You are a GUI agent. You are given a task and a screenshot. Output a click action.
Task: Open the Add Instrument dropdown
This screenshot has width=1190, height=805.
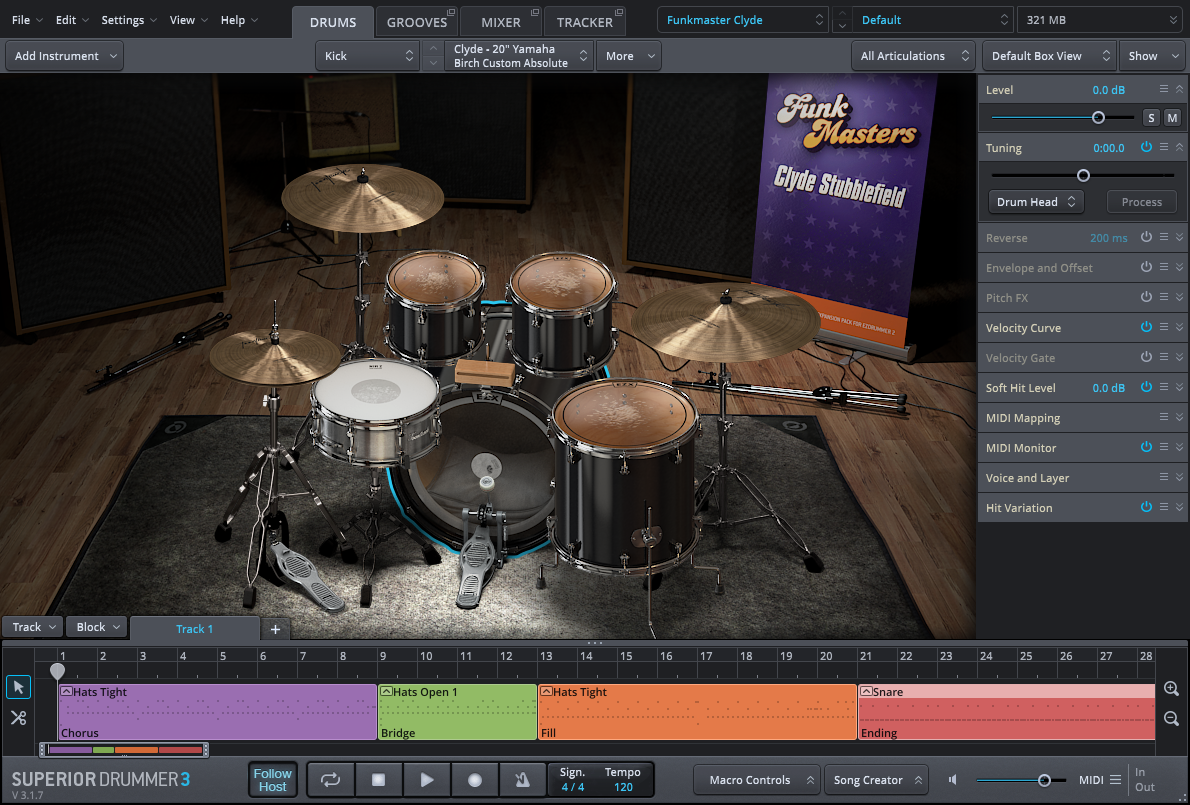coord(65,56)
